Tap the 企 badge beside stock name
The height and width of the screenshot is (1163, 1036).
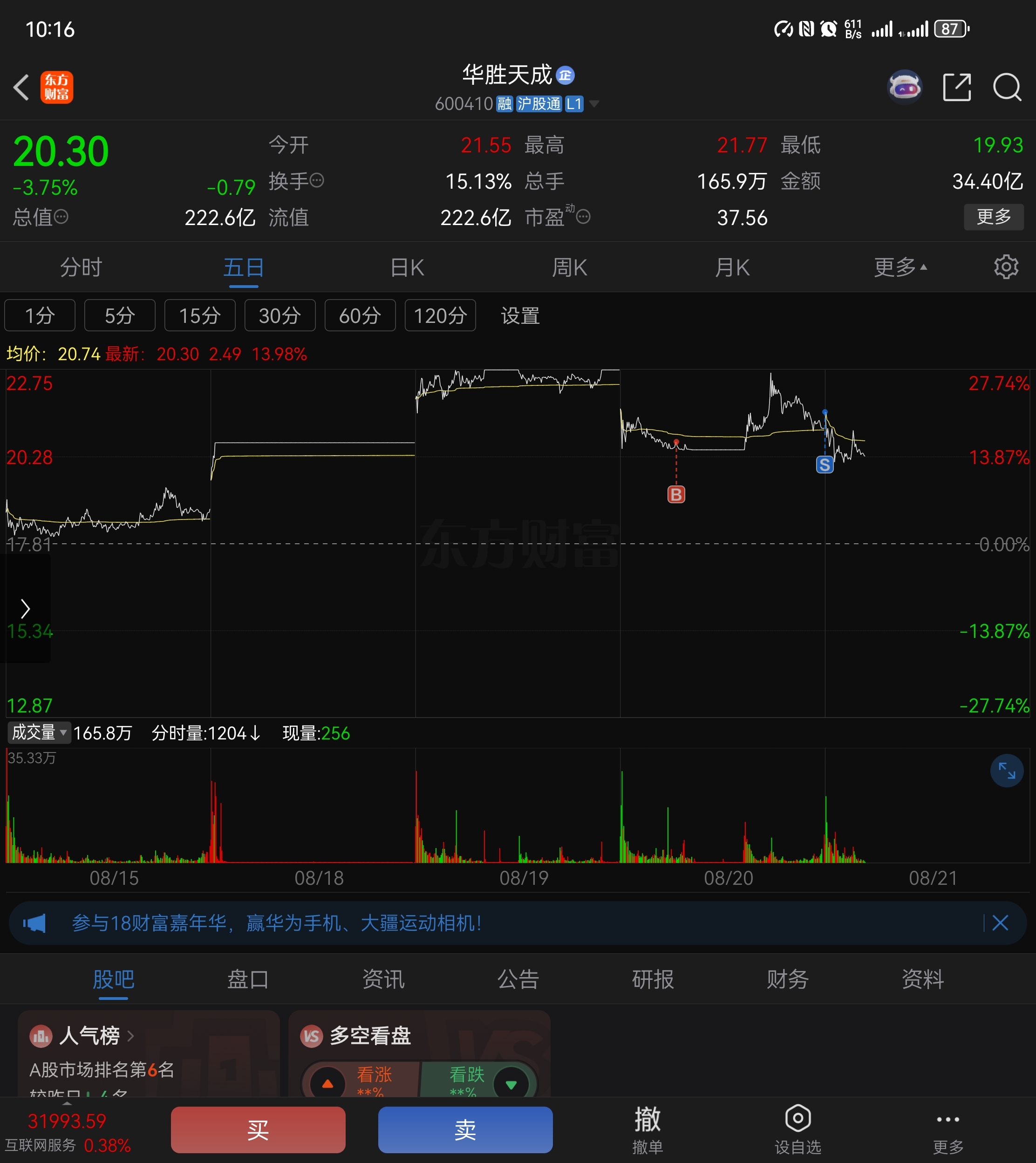point(565,75)
